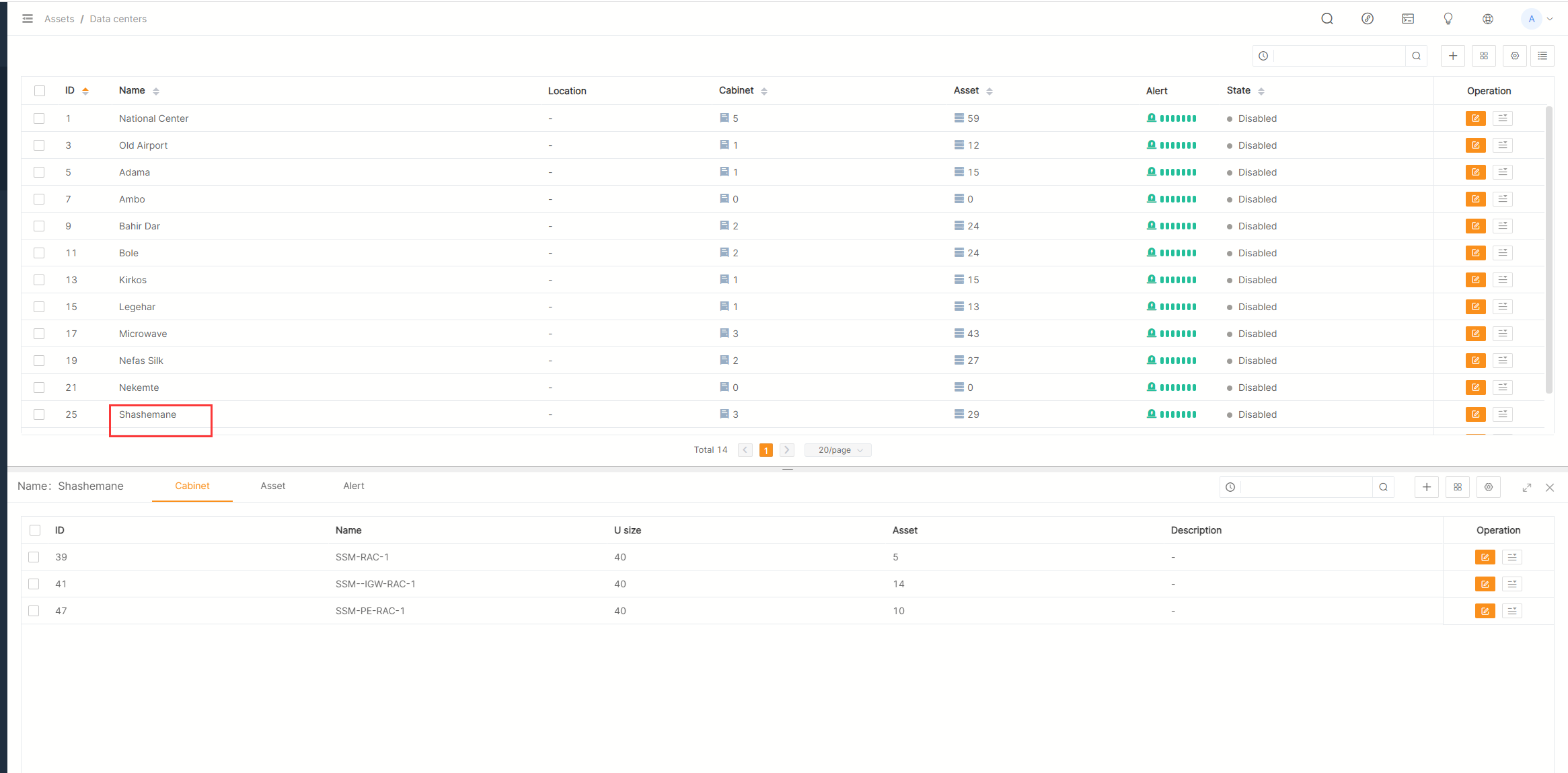Edit the National Center row
Viewport: 1568px width, 773px height.
point(1475,118)
